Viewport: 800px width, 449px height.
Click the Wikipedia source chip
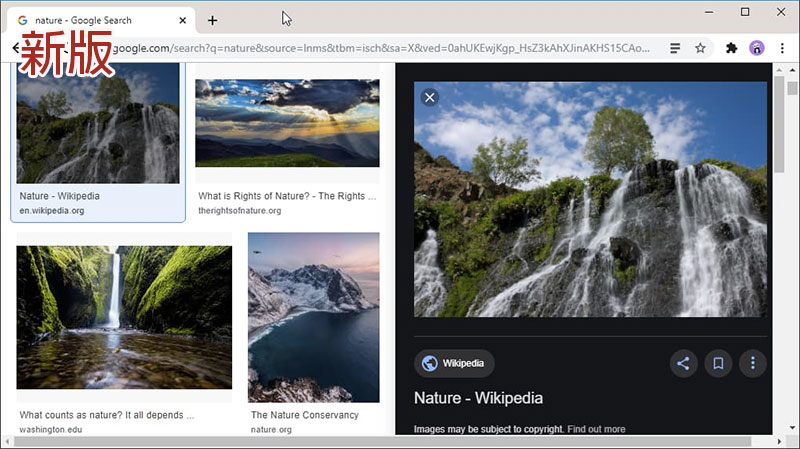point(454,363)
